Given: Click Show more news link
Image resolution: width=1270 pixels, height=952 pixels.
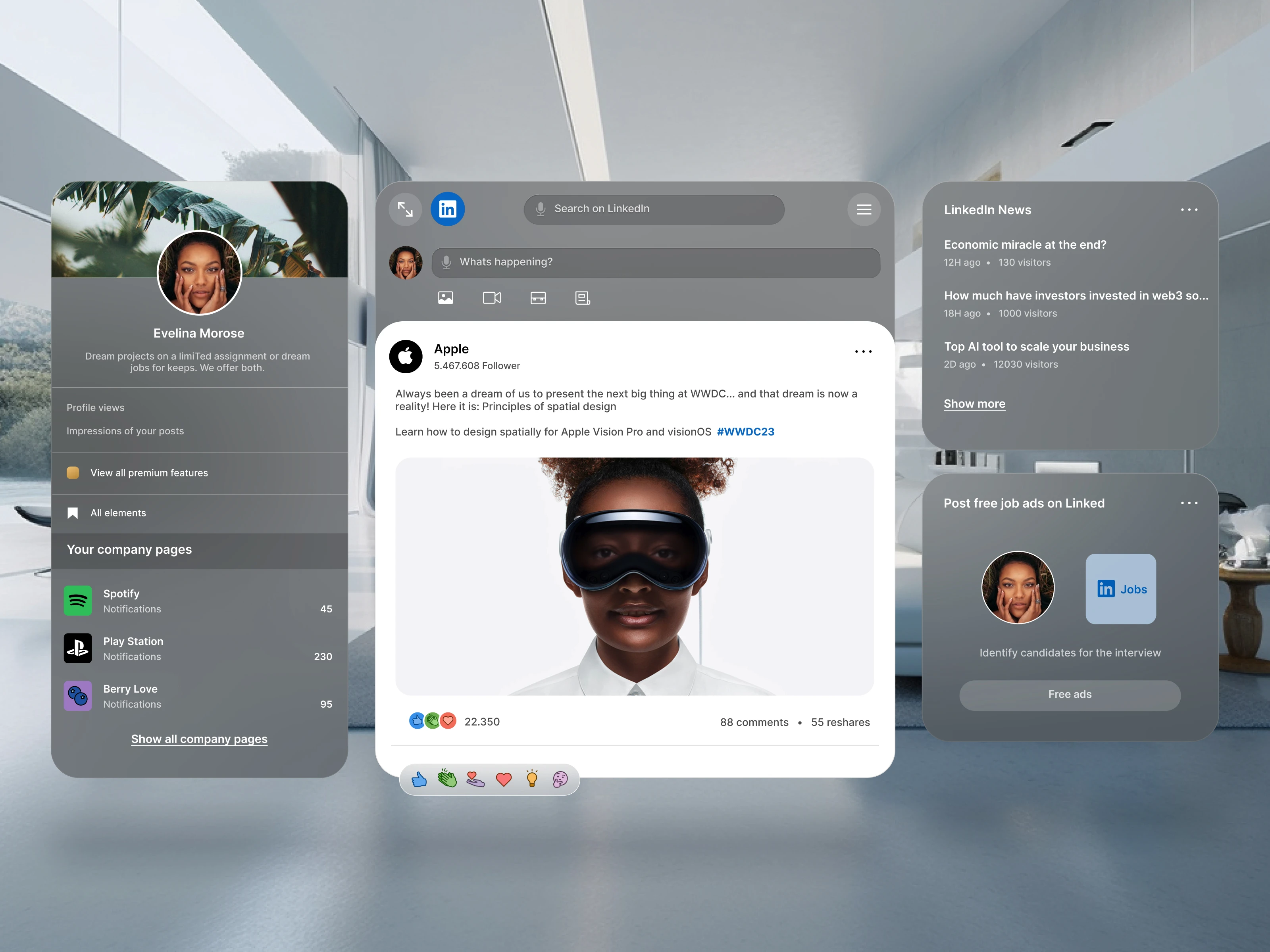Looking at the screenshot, I should [x=974, y=404].
